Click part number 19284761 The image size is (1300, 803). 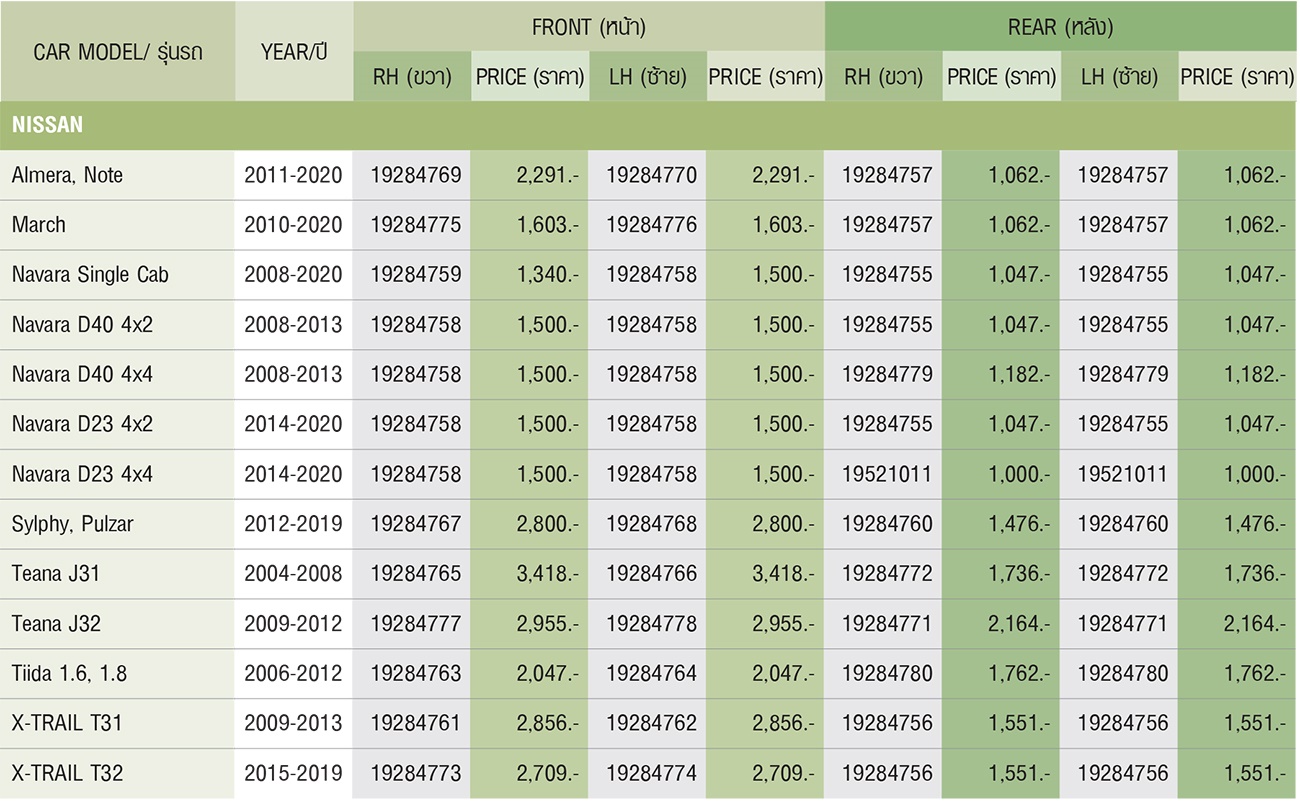pos(416,723)
